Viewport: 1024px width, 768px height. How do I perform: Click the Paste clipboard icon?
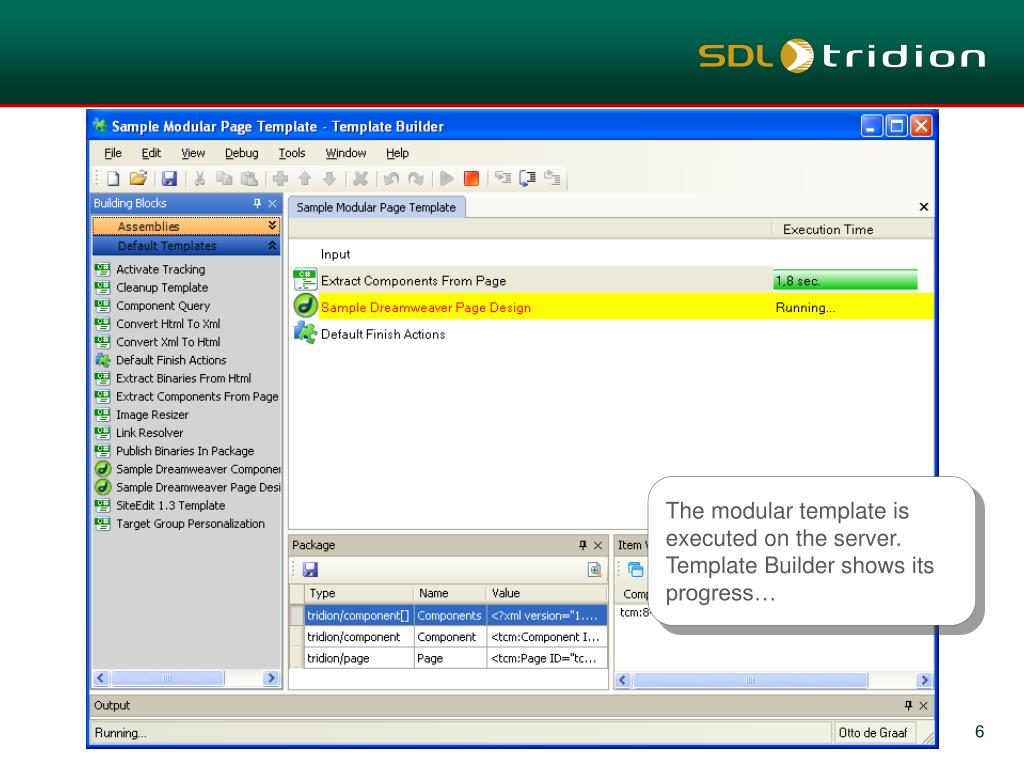click(249, 178)
